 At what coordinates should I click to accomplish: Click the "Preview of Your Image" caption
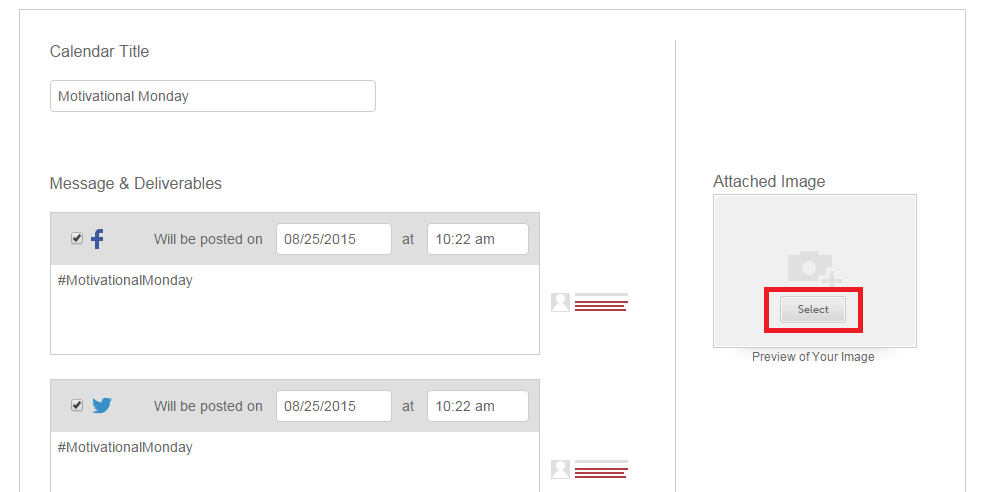813,357
